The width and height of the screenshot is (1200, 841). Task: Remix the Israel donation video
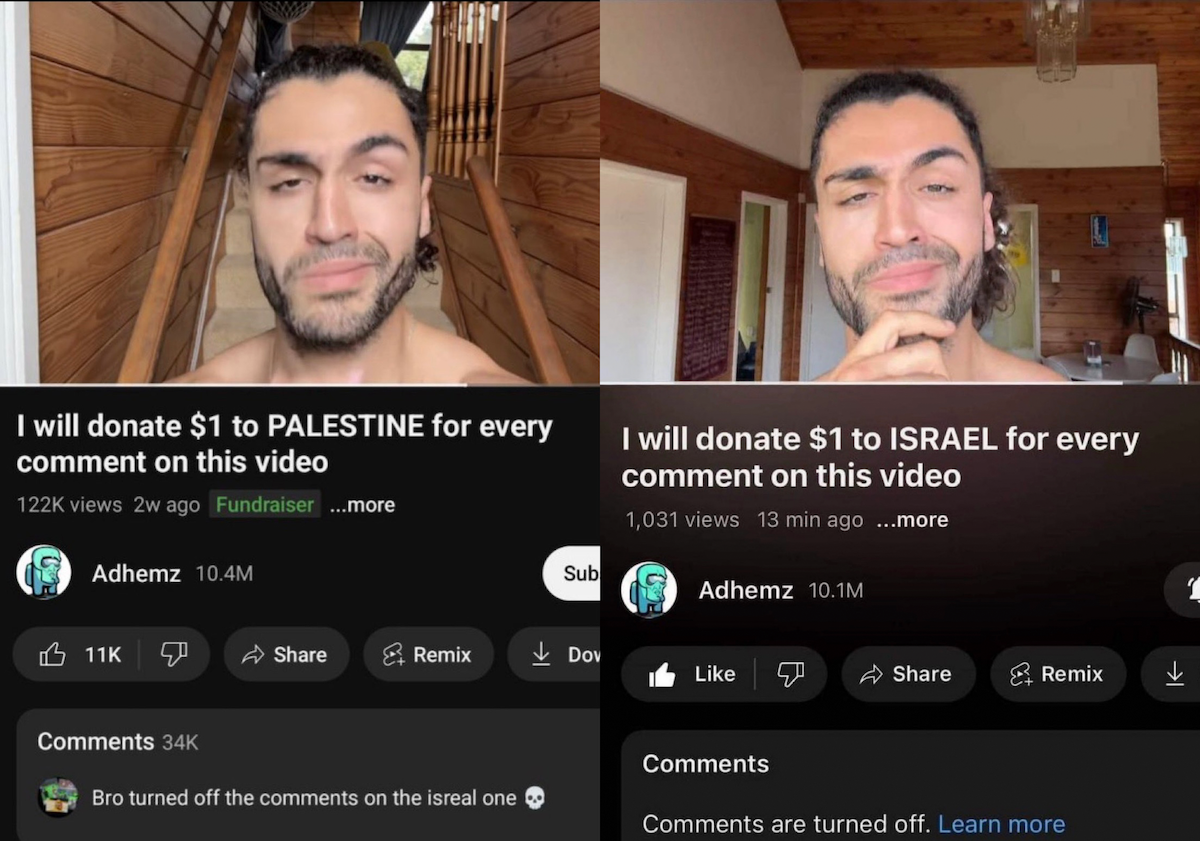tap(1058, 674)
